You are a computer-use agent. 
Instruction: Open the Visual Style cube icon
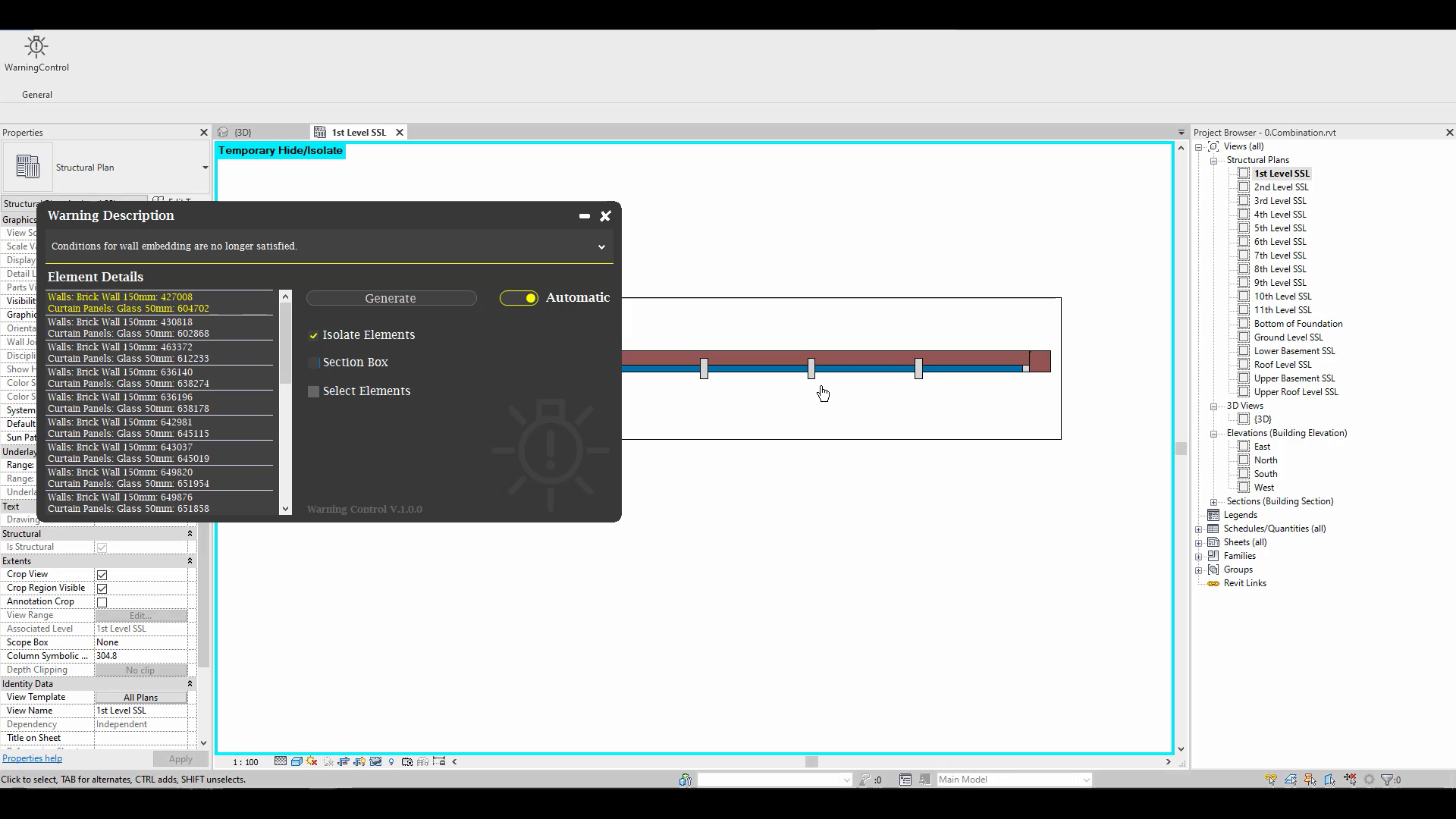tap(297, 761)
